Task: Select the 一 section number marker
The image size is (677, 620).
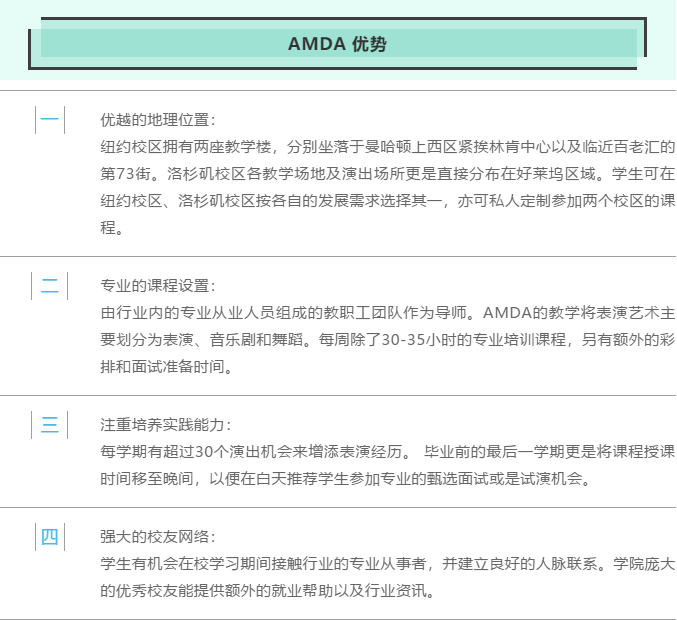Action: tap(50, 120)
